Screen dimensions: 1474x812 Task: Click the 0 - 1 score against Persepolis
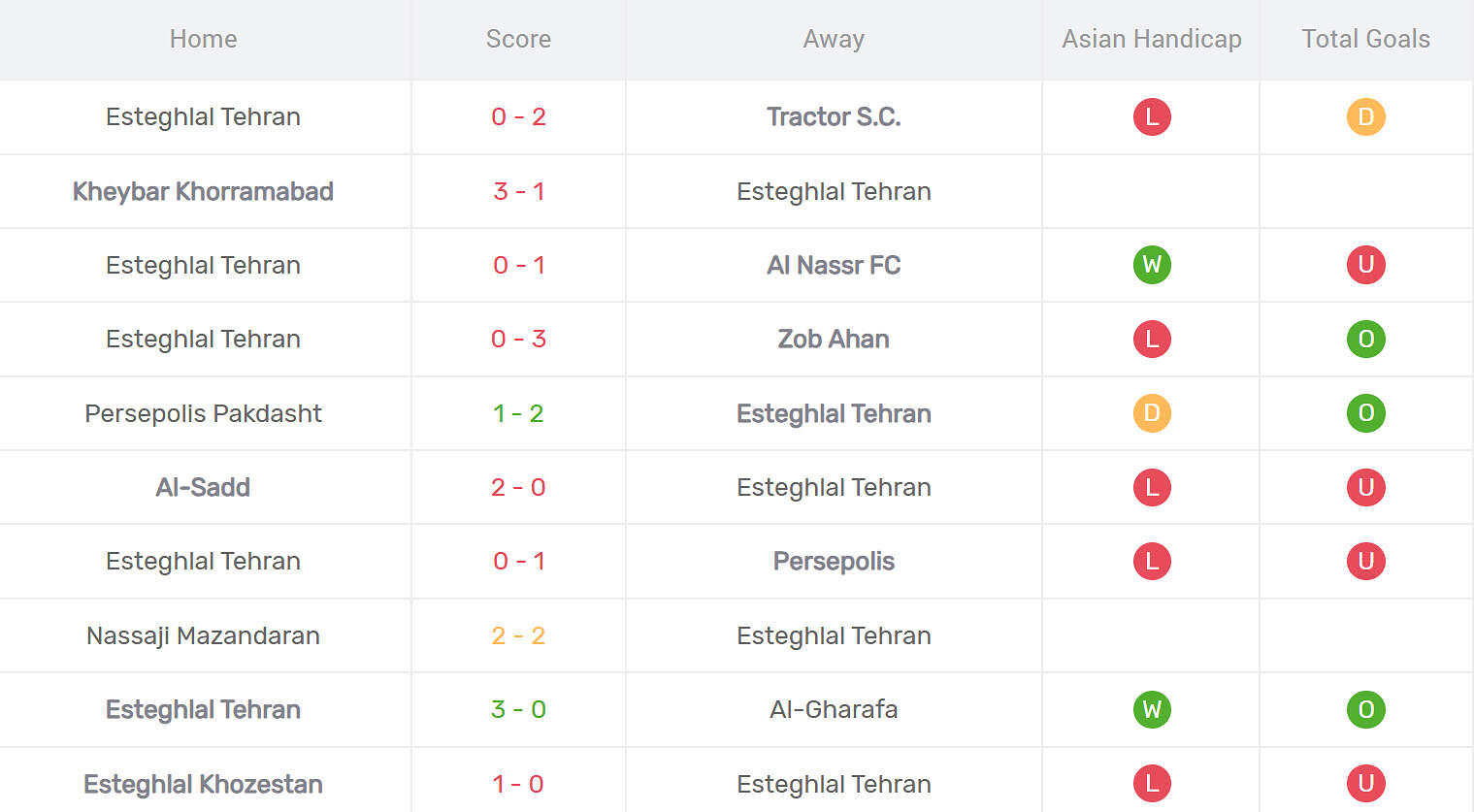[x=518, y=561]
